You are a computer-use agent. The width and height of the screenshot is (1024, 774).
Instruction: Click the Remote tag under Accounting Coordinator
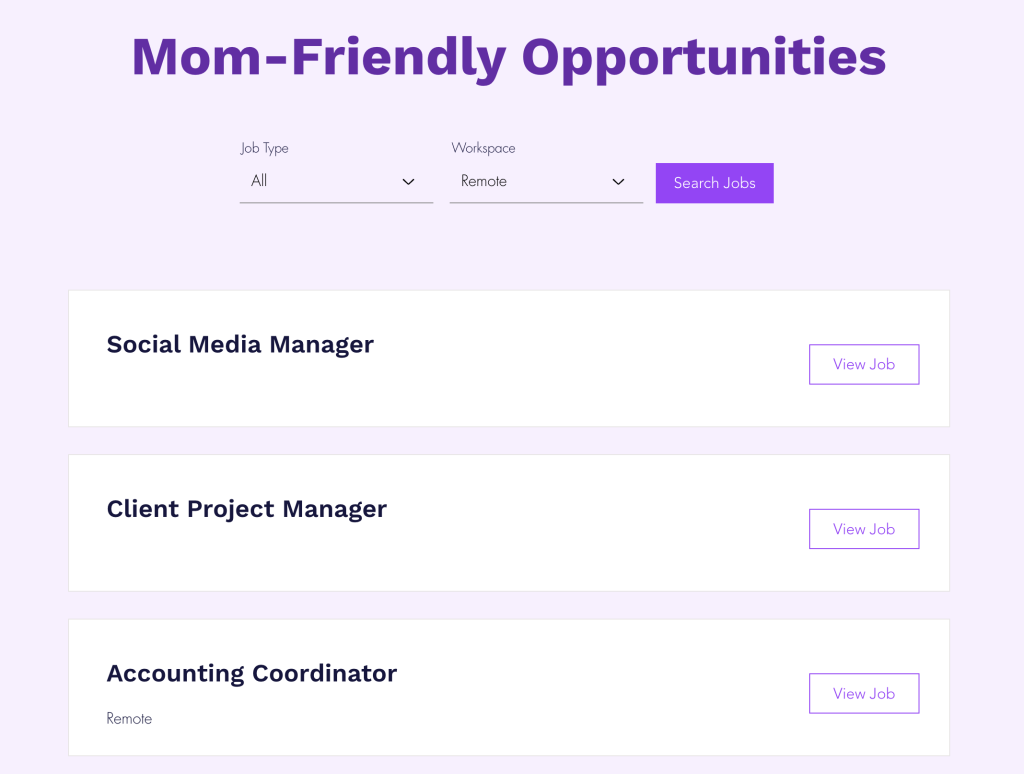(129, 718)
